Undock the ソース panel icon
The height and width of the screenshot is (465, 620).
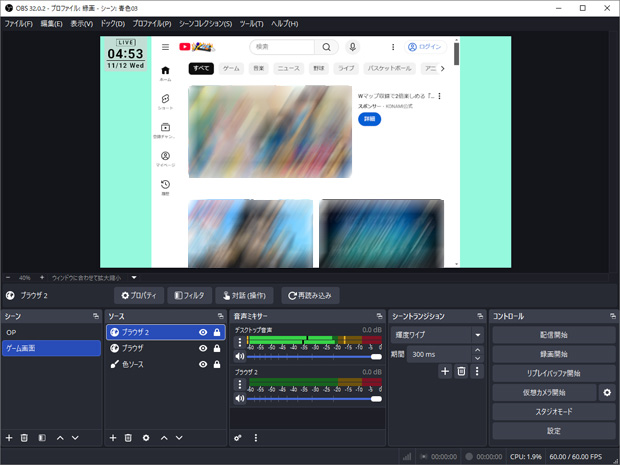pyautogui.click(x=221, y=316)
